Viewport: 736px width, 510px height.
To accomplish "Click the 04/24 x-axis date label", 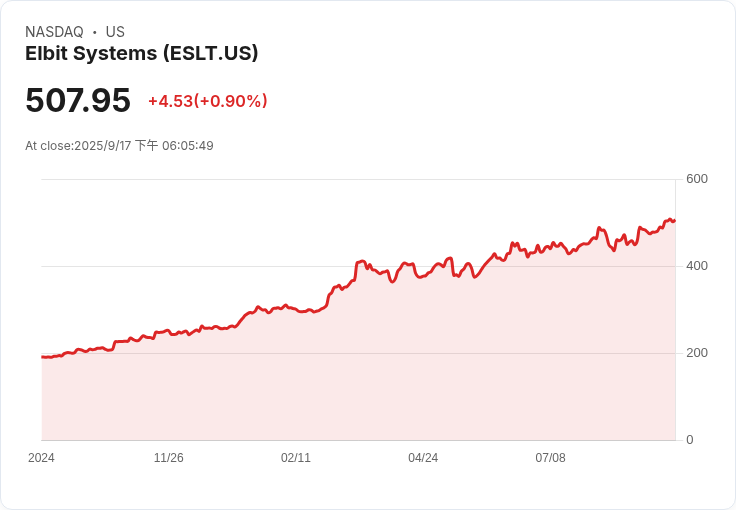I will 423,458.
